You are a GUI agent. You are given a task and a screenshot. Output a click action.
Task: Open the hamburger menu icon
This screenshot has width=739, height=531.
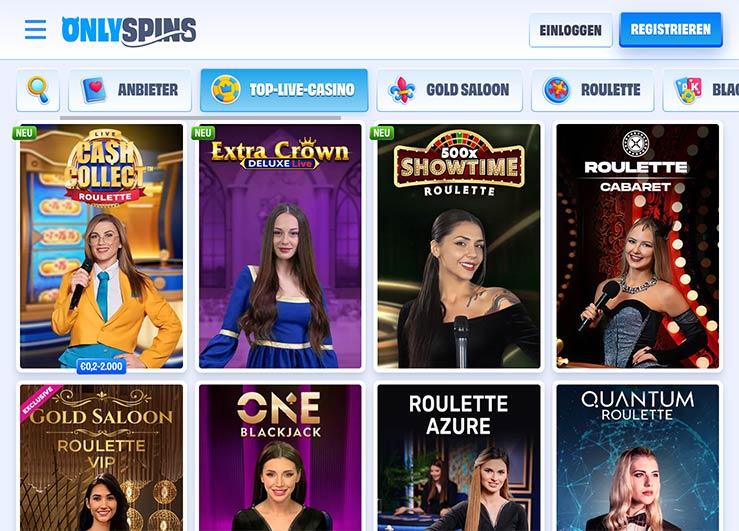(x=35, y=29)
